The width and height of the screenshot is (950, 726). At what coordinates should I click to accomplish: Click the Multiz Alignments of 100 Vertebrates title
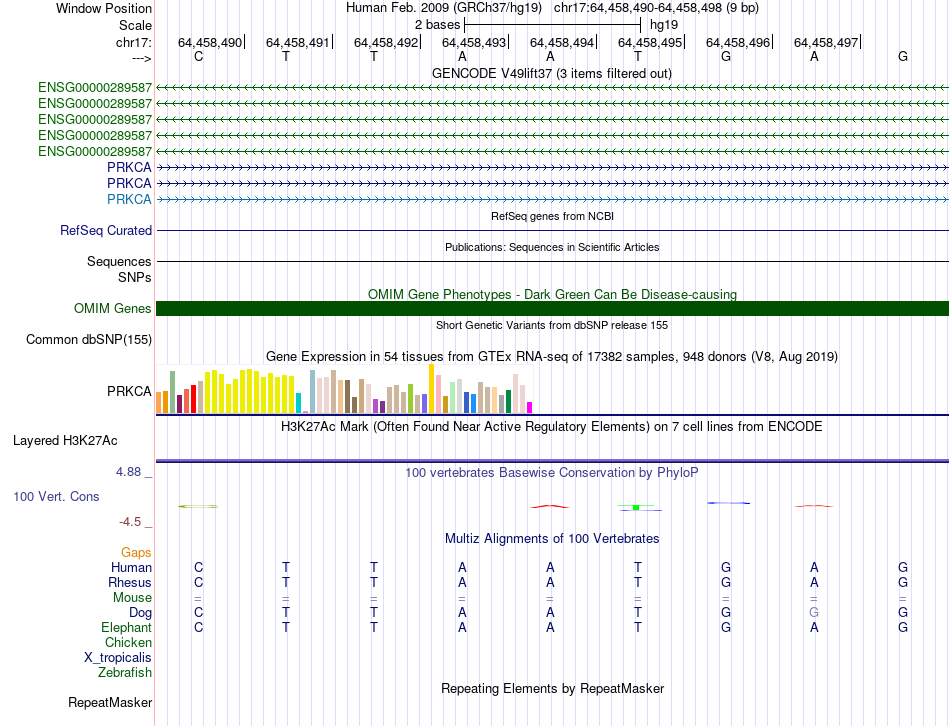(x=552, y=539)
